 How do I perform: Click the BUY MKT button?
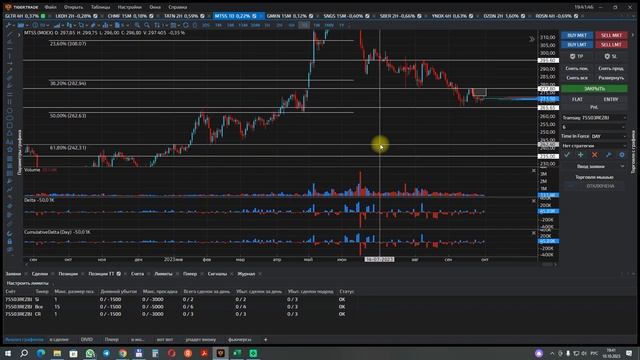(577, 36)
